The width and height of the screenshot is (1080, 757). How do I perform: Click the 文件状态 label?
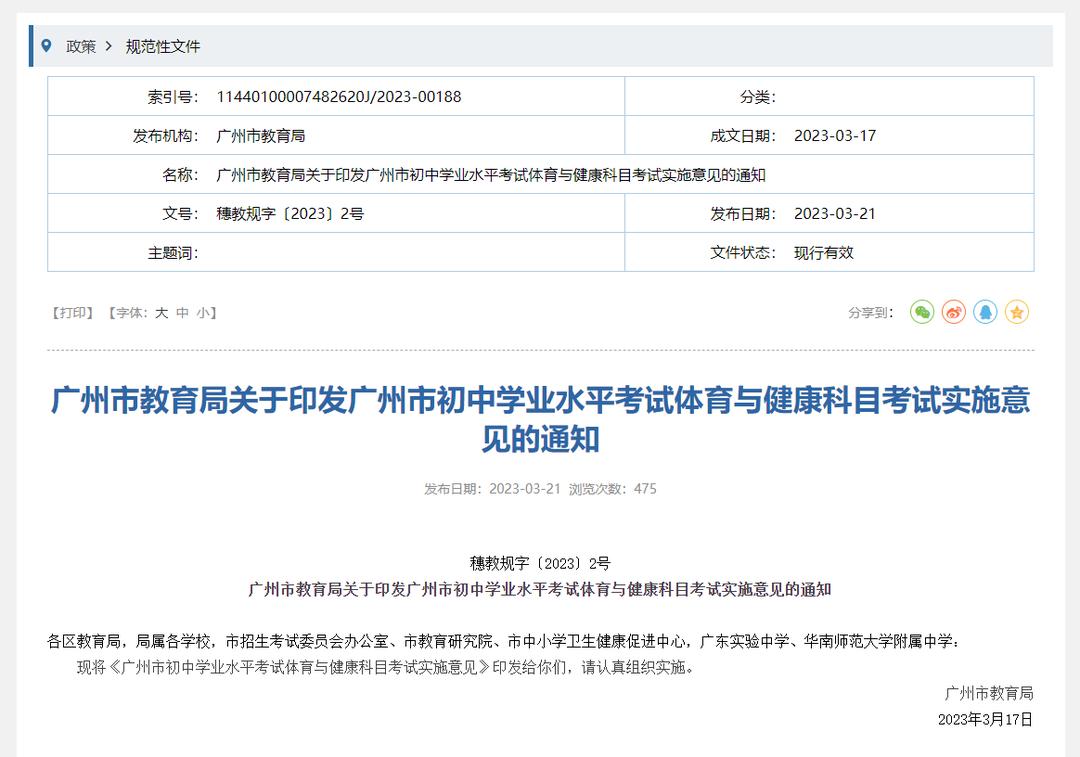(743, 253)
